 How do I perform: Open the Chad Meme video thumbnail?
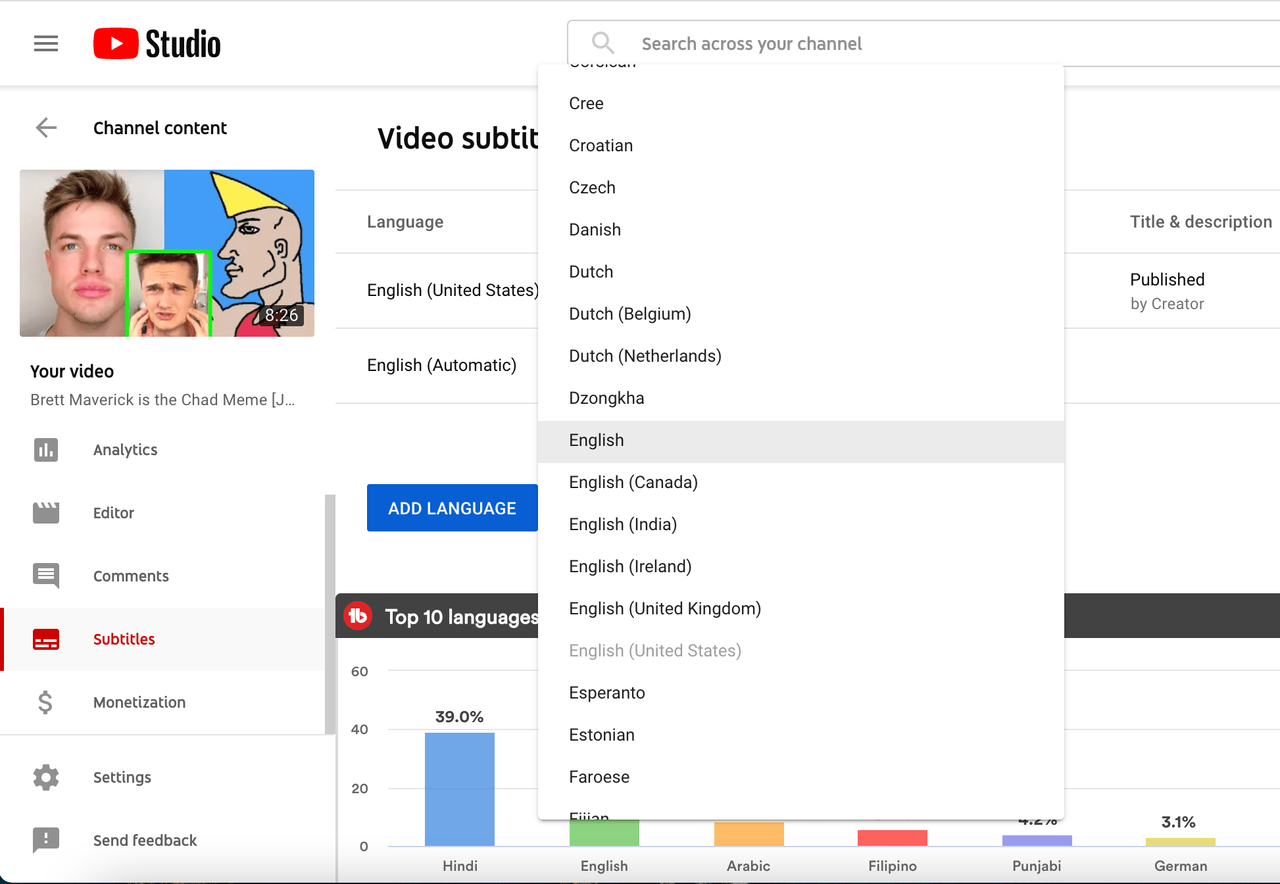(x=166, y=253)
